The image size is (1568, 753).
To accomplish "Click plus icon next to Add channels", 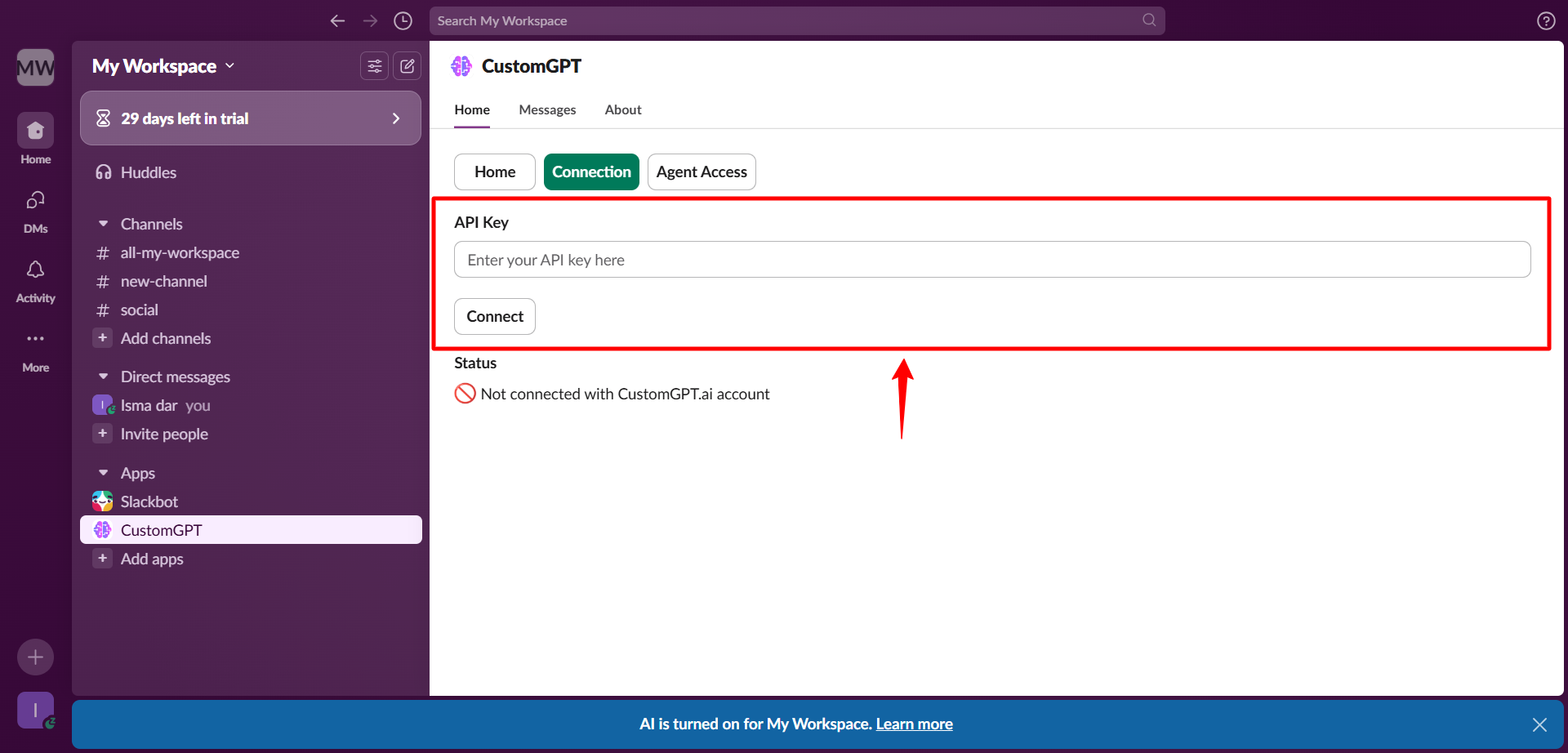I will [102, 338].
